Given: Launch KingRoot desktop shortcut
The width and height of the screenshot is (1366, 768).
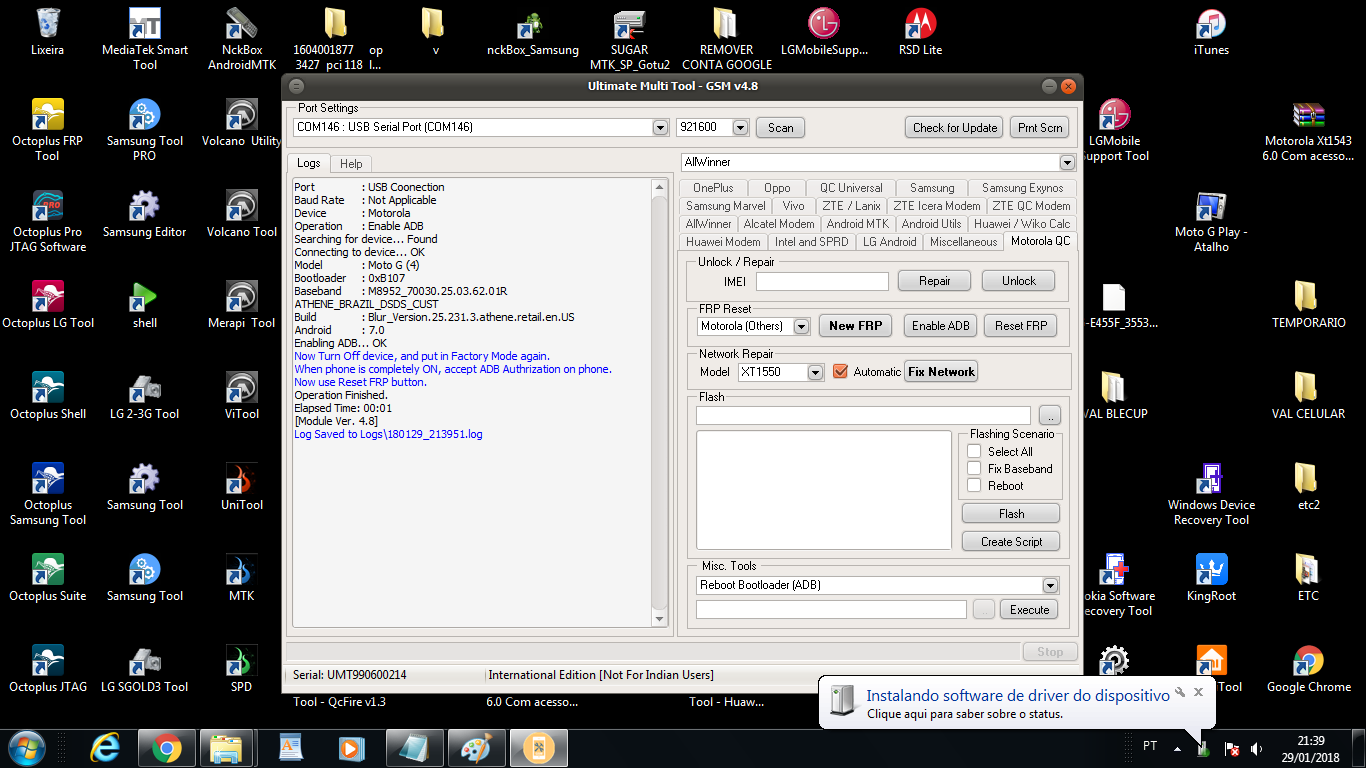Looking at the screenshot, I should pyautogui.click(x=1211, y=578).
